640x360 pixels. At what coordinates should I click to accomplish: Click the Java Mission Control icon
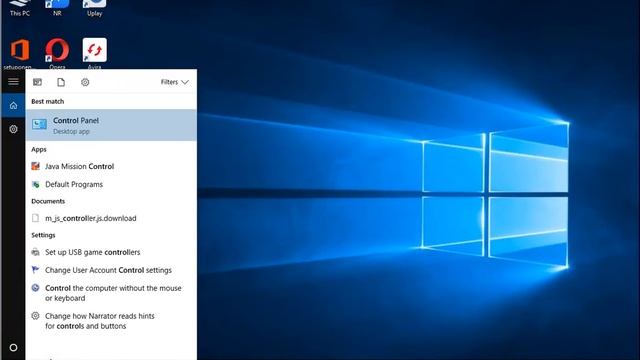(x=36, y=166)
